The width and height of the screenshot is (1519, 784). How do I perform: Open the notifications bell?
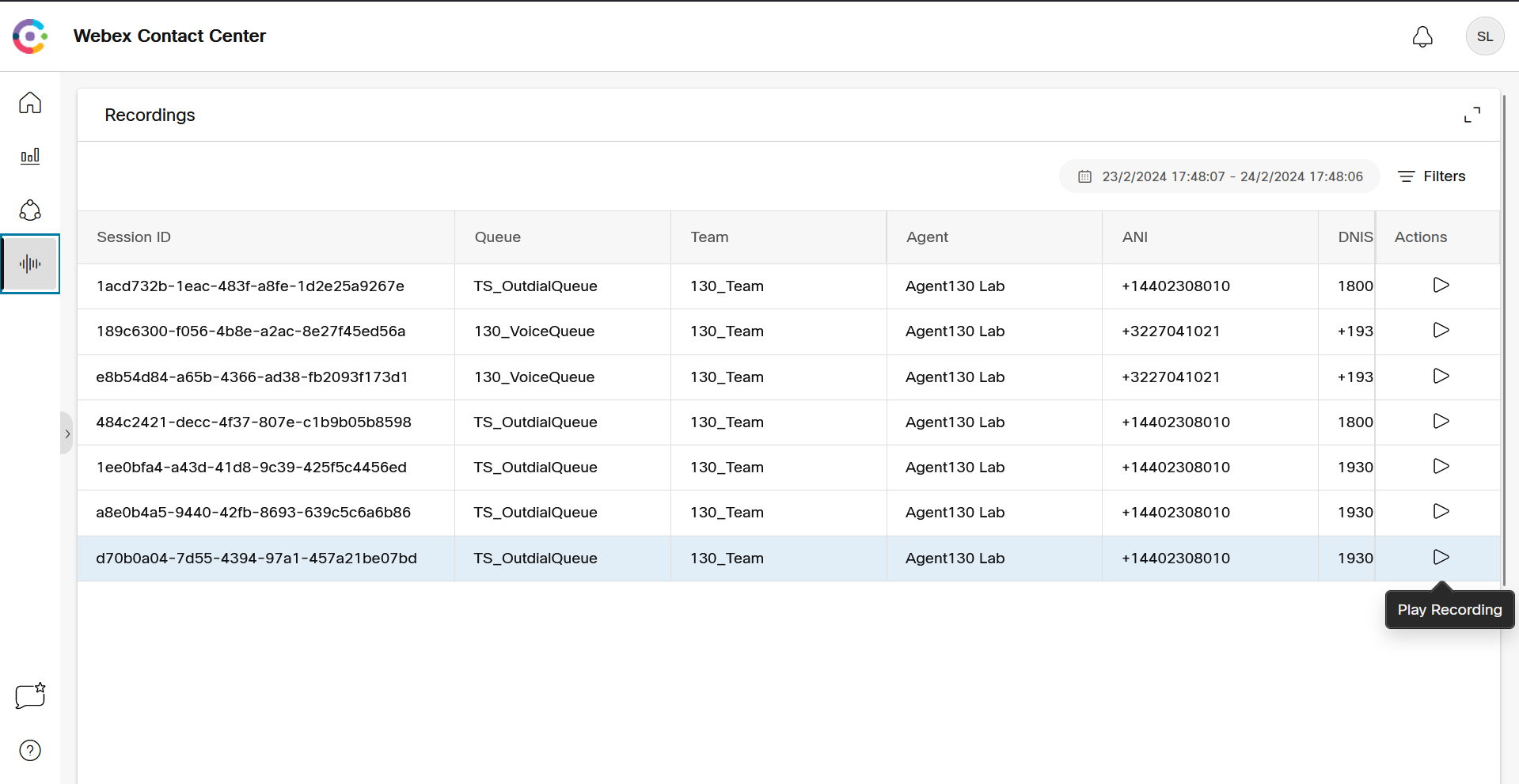click(1422, 36)
